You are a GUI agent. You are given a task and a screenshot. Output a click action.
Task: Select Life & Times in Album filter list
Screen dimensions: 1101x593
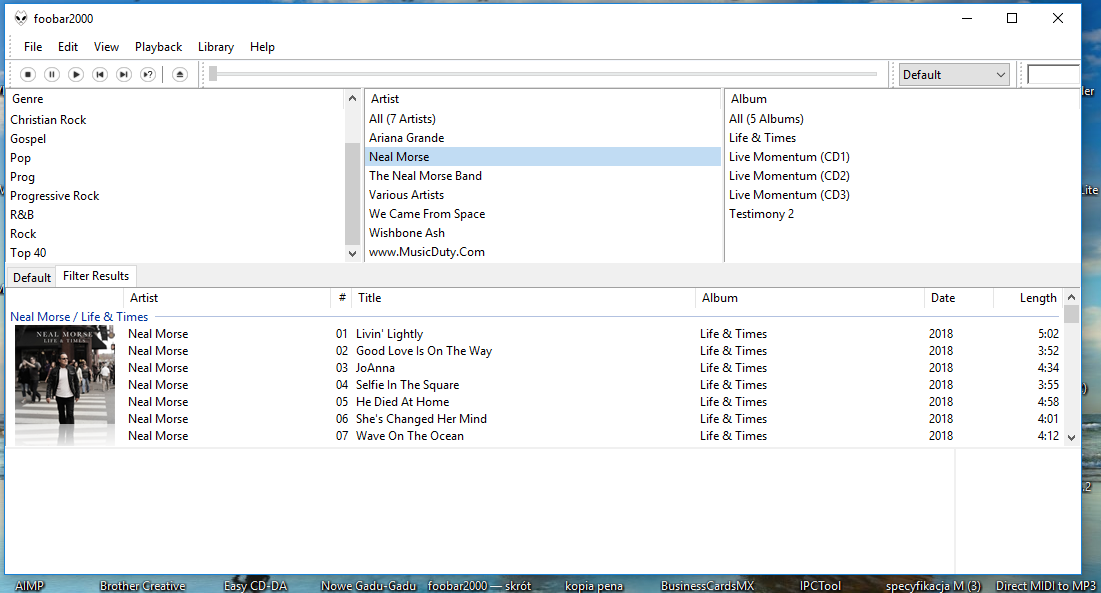[x=902, y=138]
